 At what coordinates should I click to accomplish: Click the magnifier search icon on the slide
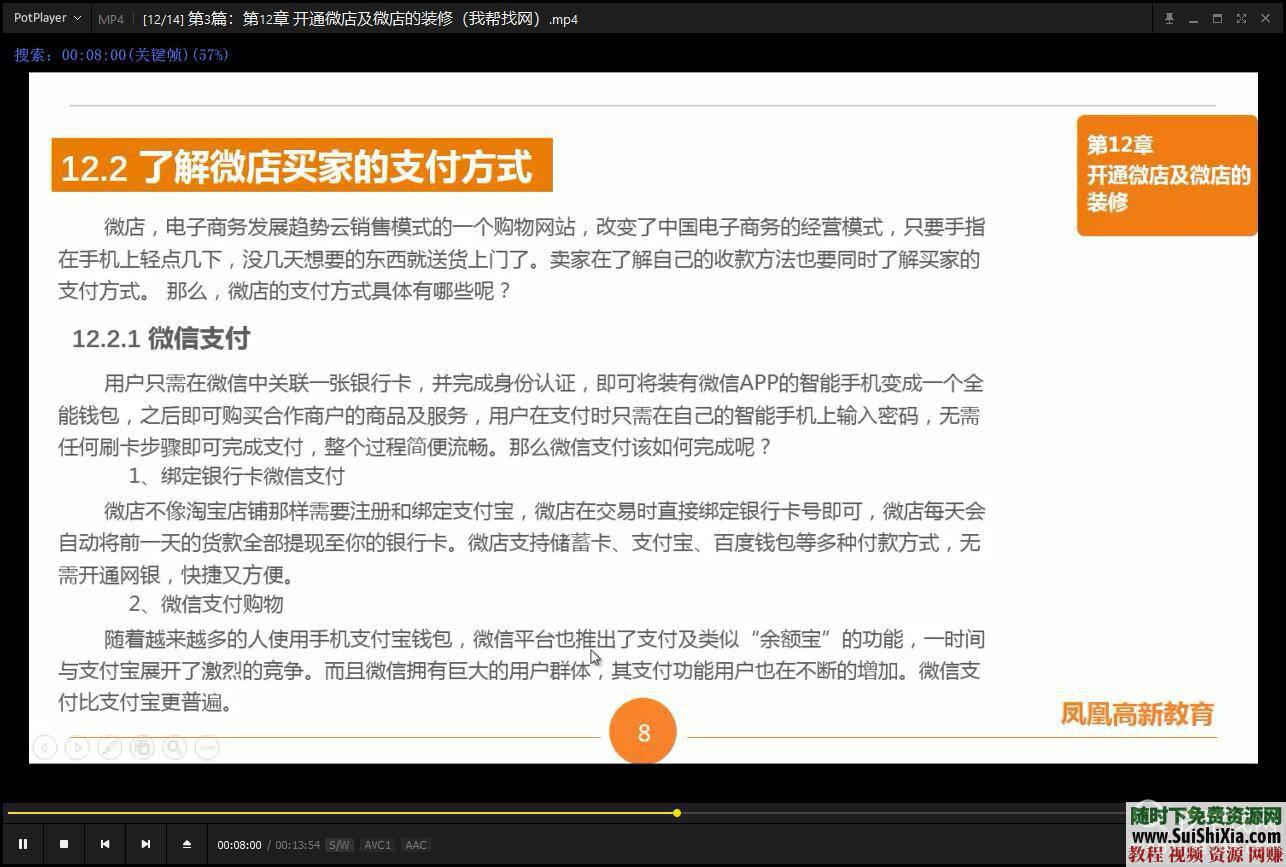[x=175, y=747]
